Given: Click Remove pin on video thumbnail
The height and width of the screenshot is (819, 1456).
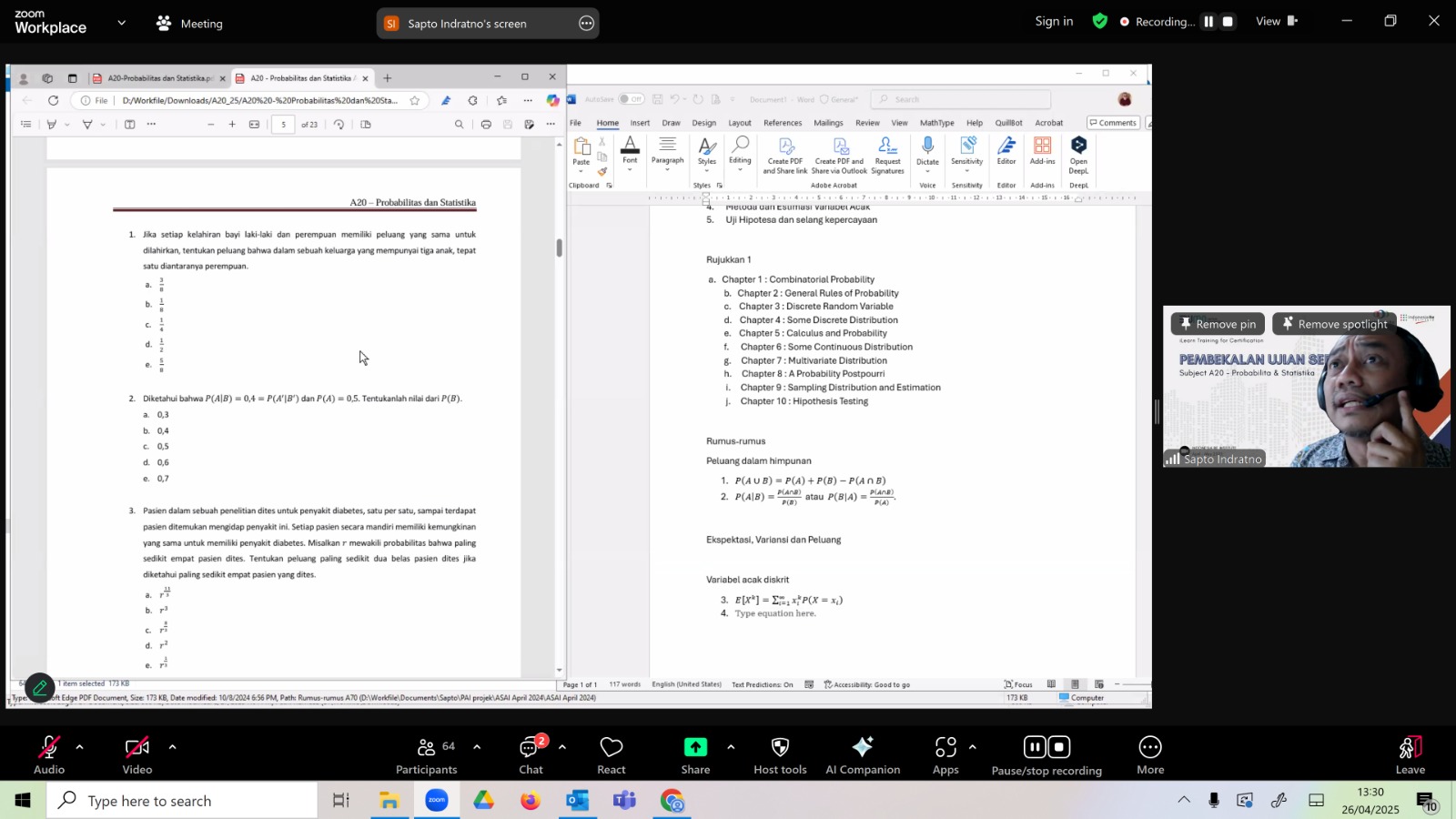Looking at the screenshot, I should [1218, 324].
